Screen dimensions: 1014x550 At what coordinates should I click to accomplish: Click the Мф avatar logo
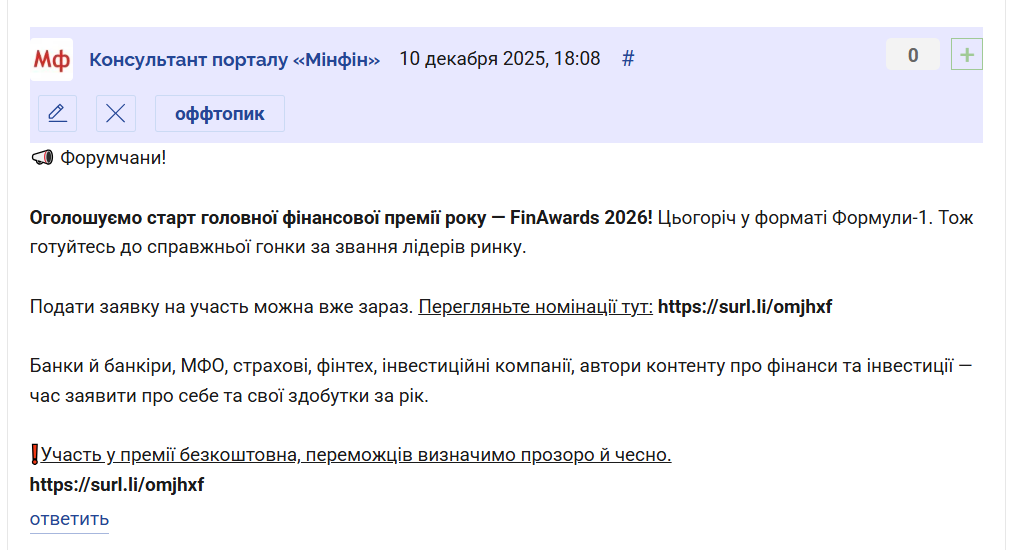pyautogui.click(x=52, y=60)
